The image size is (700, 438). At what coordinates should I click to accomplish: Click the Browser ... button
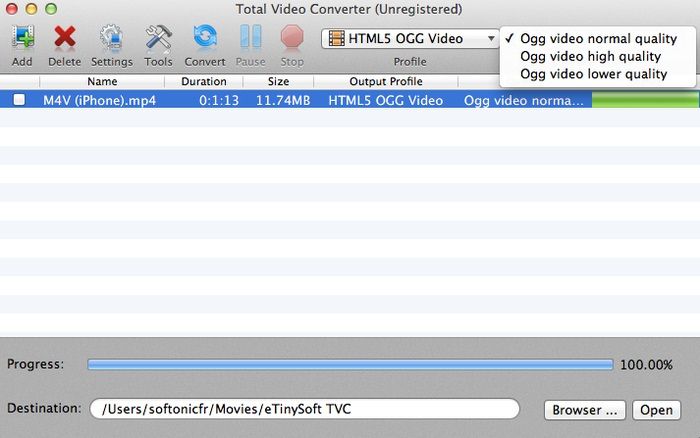tap(585, 410)
